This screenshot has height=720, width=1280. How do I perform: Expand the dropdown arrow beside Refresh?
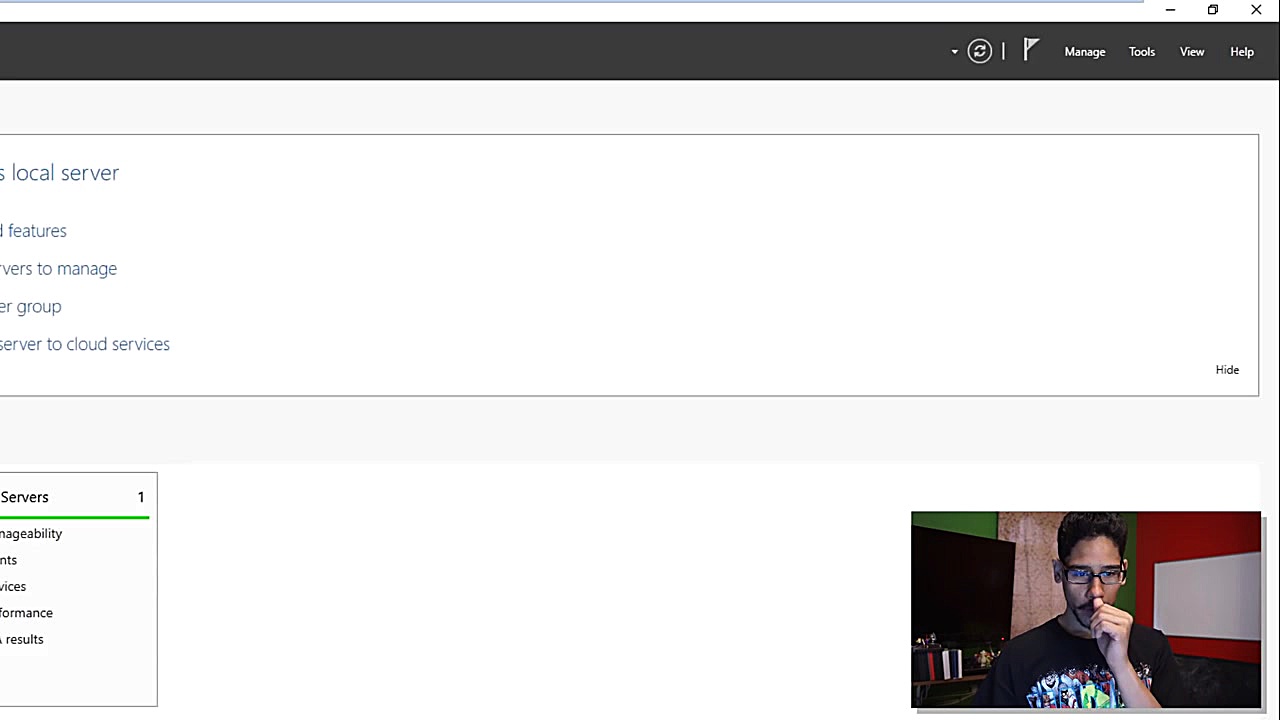pyautogui.click(x=954, y=52)
